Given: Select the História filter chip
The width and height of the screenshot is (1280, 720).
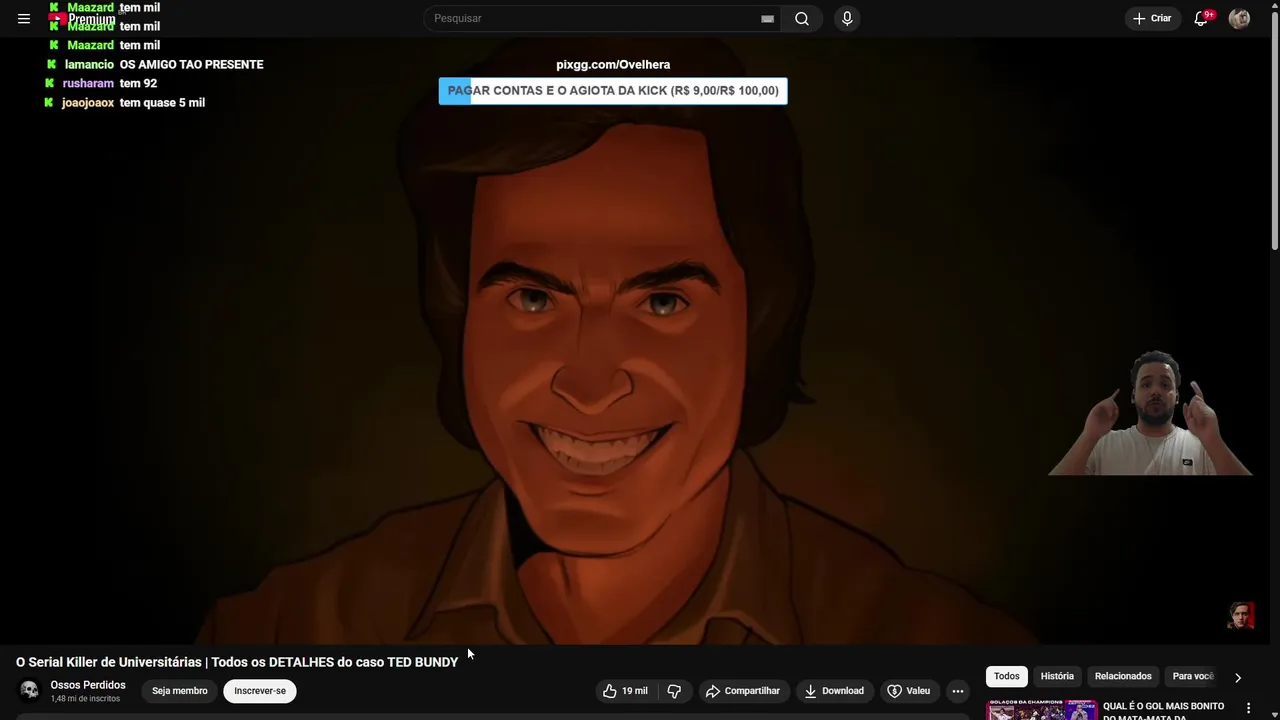Looking at the screenshot, I should click(1057, 676).
